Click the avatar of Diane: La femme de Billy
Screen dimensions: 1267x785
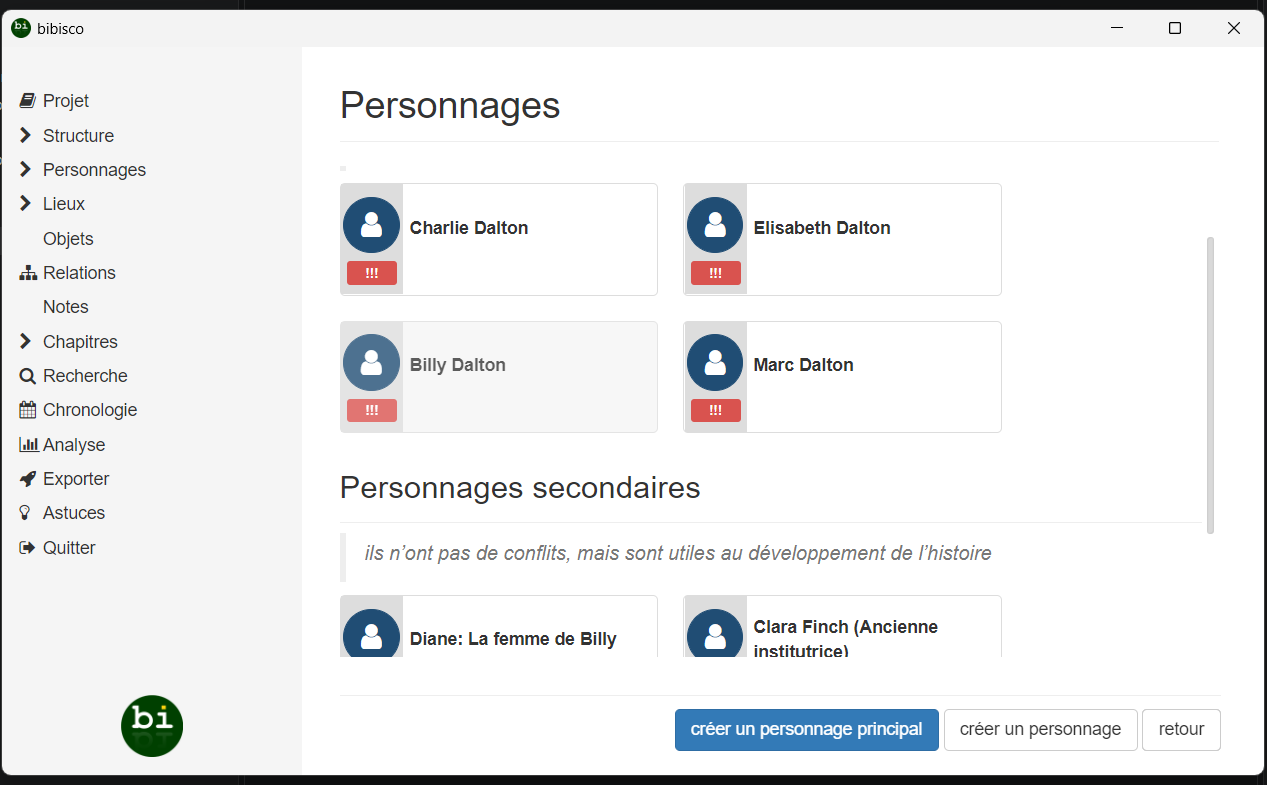click(x=371, y=633)
